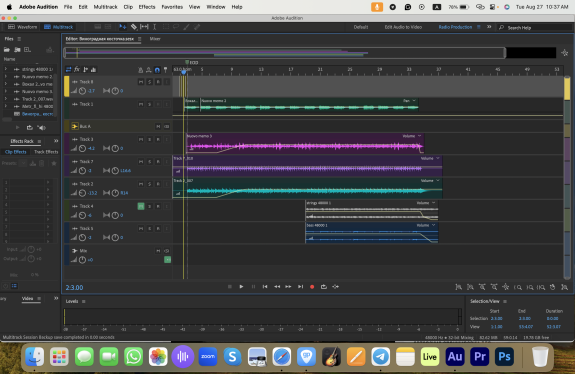Open workspace overflow chevron beside Radio Production
This screenshot has height=374, width=575.
click(x=489, y=27)
